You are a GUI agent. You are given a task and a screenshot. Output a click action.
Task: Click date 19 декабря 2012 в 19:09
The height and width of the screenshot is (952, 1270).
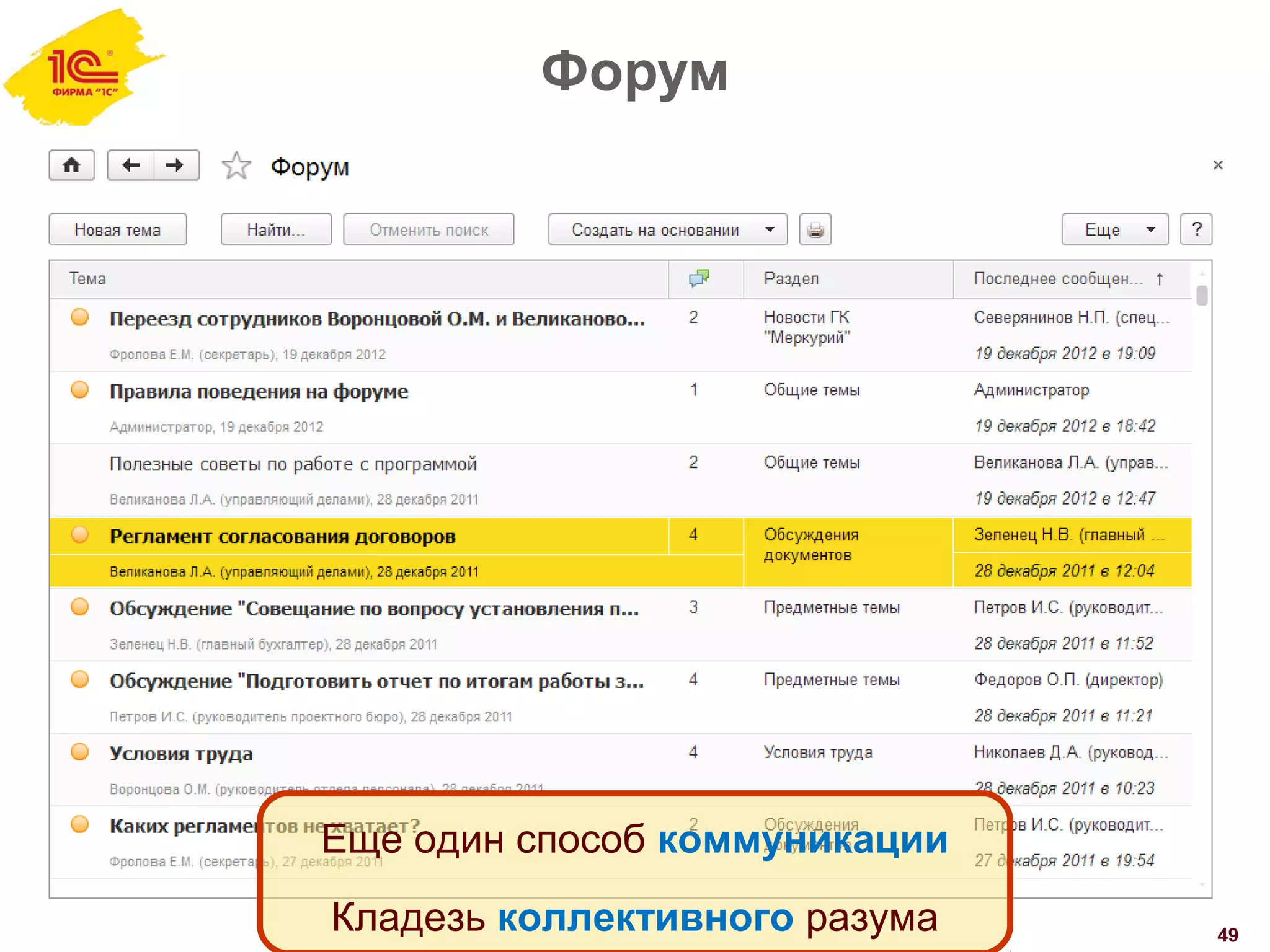coord(1065,353)
